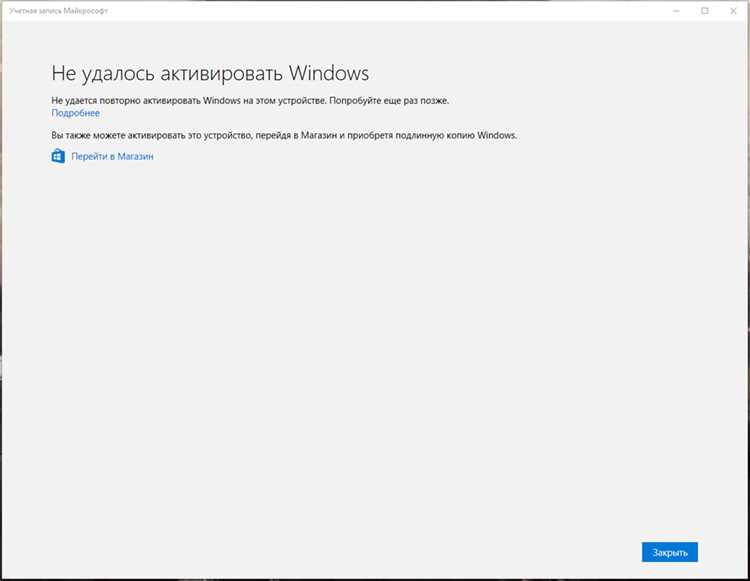The image size is (750, 581).
Task: Select the heading Не удалось активировать Windows
Action: [x=210, y=74]
